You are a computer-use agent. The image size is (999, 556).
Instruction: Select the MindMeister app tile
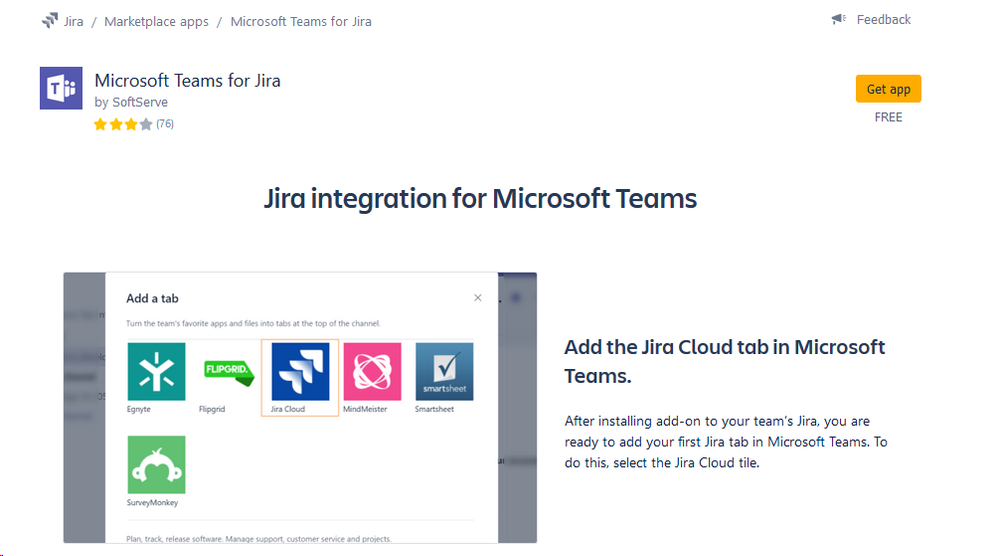pyautogui.click(x=372, y=371)
